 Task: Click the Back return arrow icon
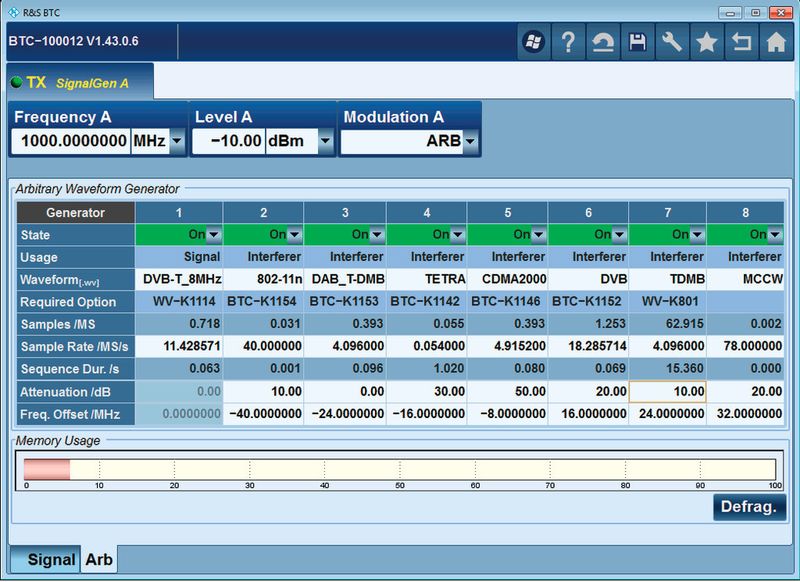(x=741, y=42)
